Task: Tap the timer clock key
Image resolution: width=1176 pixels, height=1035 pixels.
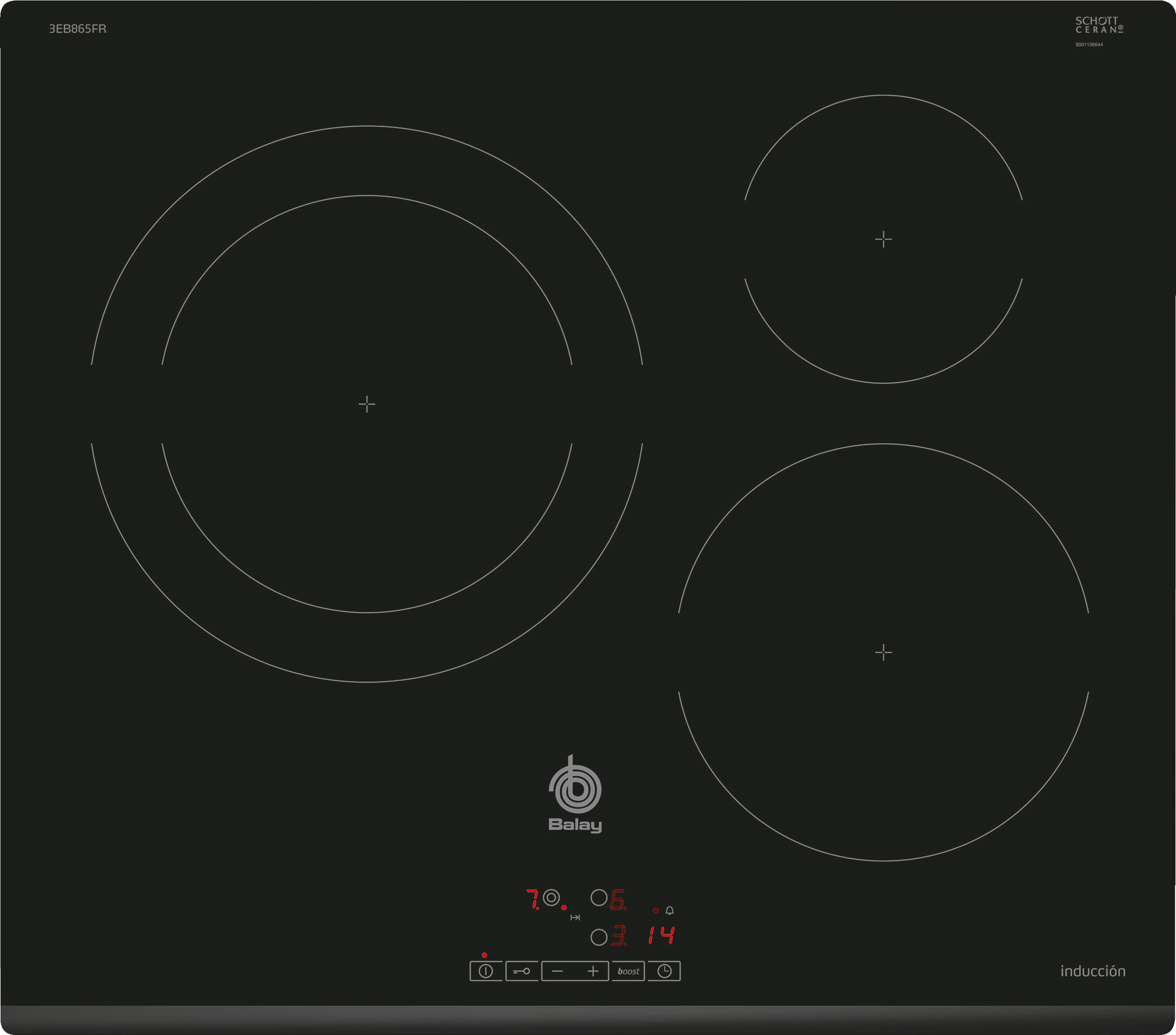Action: tap(665, 971)
